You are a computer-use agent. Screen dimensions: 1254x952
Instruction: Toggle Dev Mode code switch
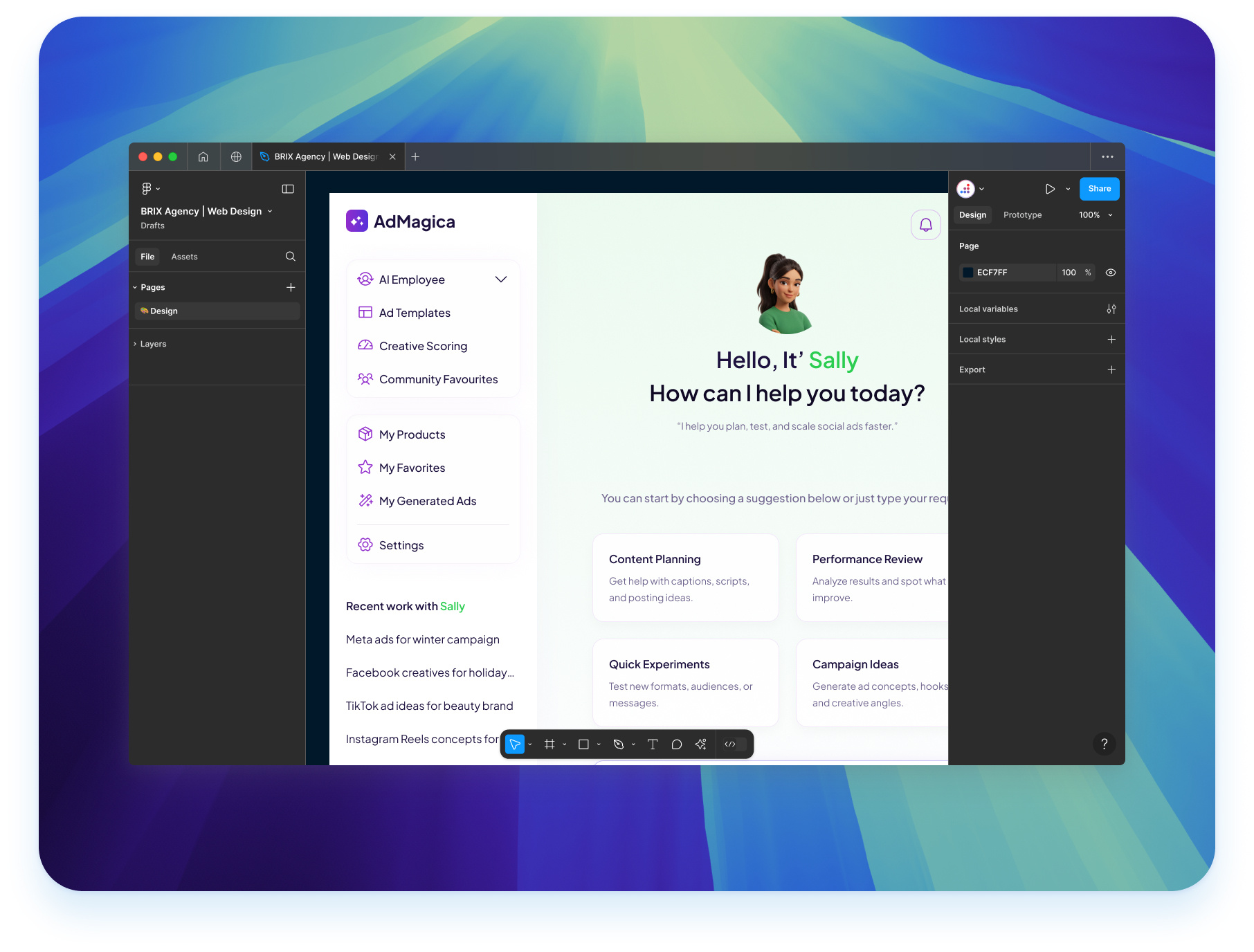(735, 744)
